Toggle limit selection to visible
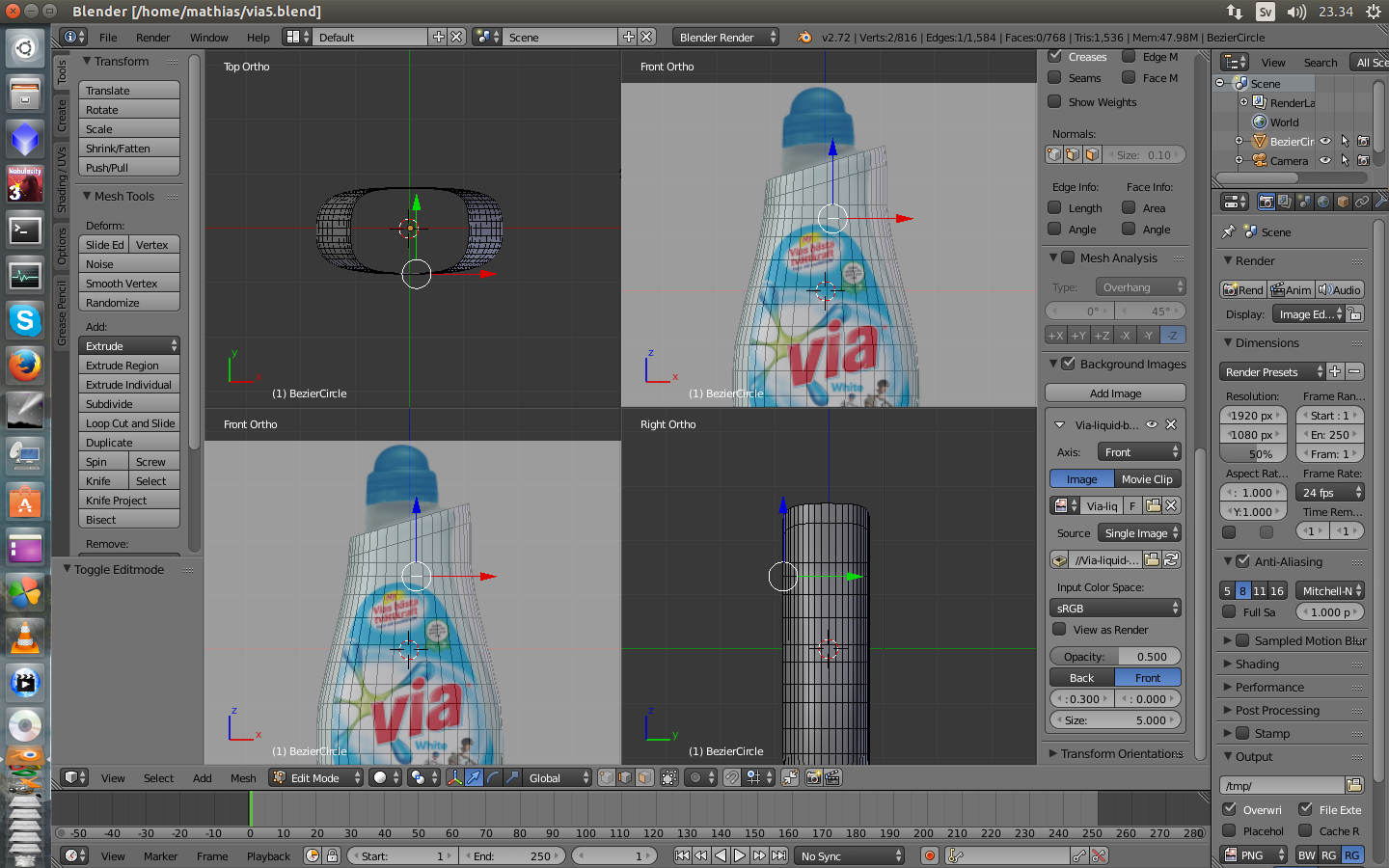The height and width of the screenshot is (868, 1389). pyautogui.click(x=668, y=777)
